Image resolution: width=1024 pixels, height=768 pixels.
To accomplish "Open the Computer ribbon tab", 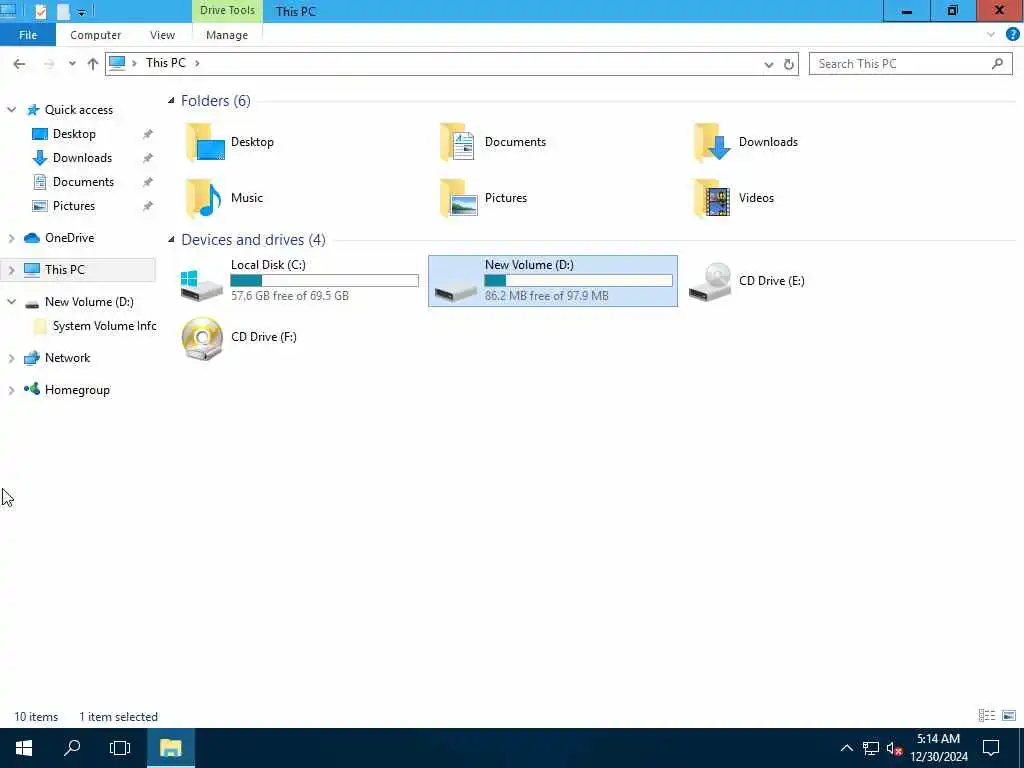I will pyautogui.click(x=95, y=35).
